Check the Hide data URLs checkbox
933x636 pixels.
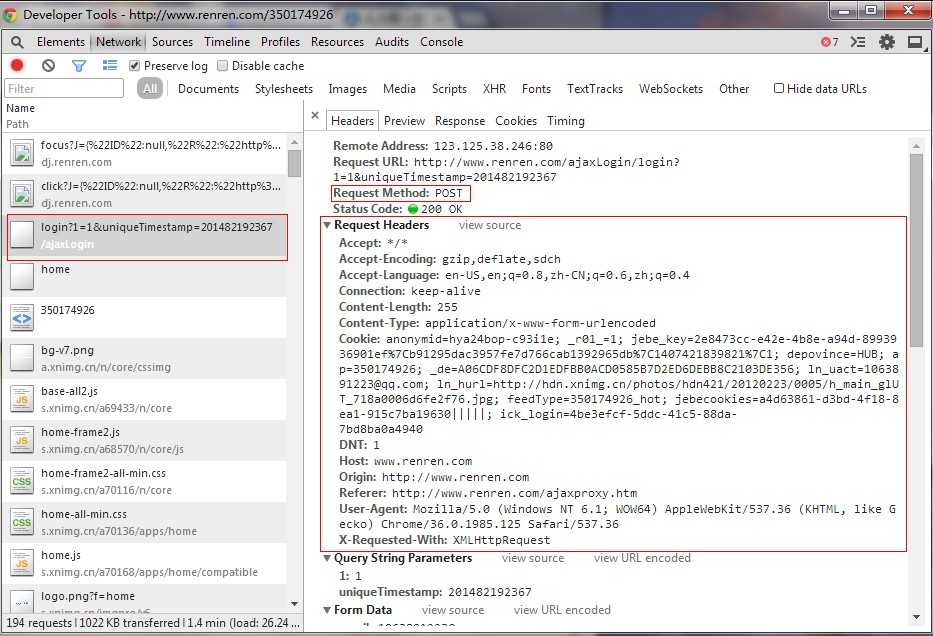pyautogui.click(x=778, y=88)
